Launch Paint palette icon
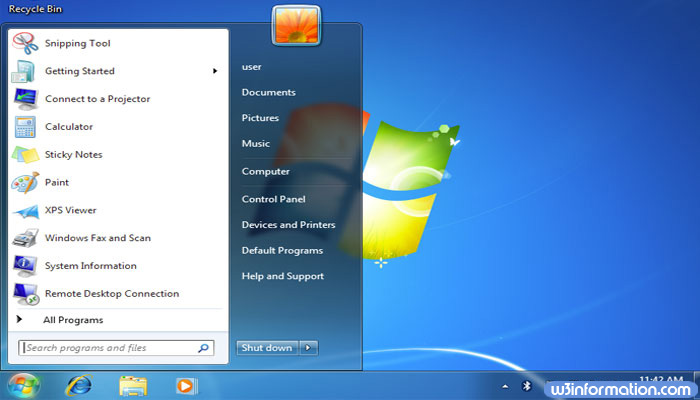The width and height of the screenshot is (700, 400). pyautogui.click(x=25, y=183)
